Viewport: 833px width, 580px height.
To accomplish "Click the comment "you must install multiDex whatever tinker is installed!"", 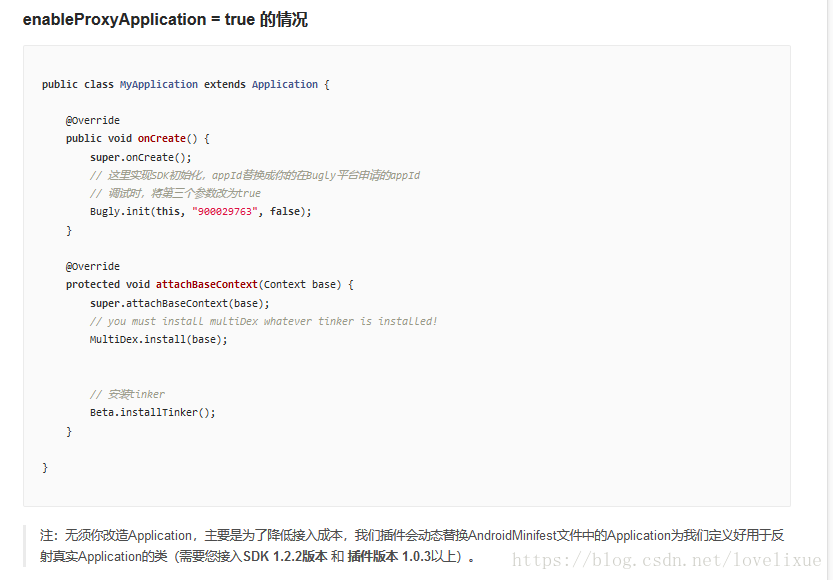I will 264,321.
